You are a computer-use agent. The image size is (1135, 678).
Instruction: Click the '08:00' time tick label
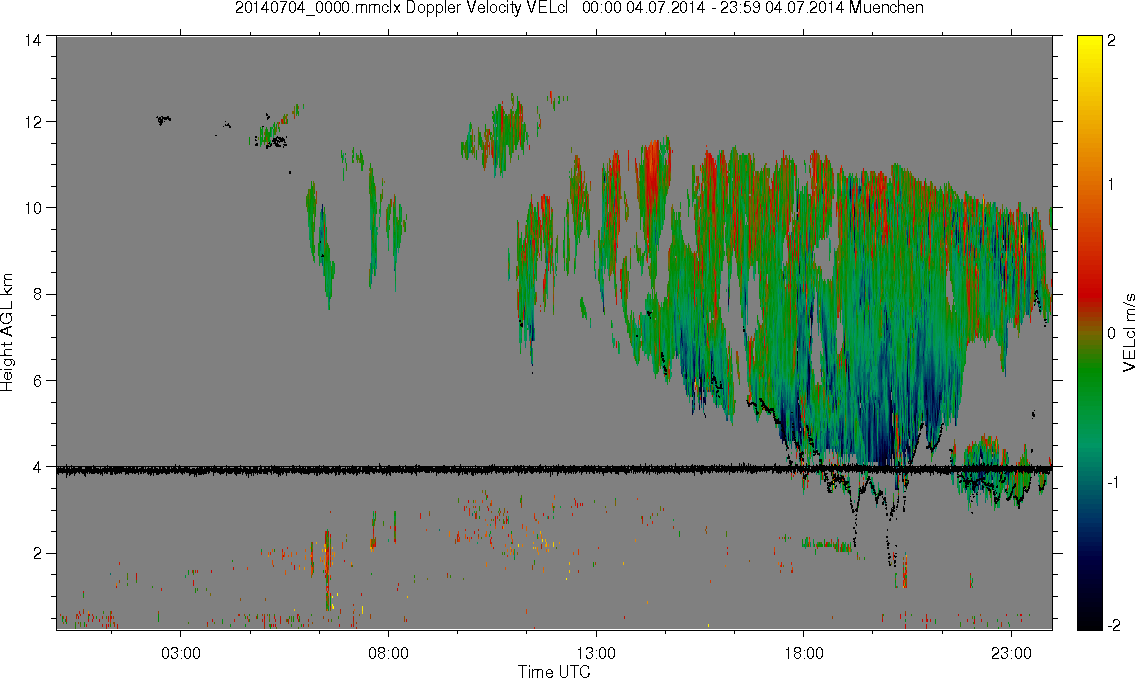tap(388, 653)
